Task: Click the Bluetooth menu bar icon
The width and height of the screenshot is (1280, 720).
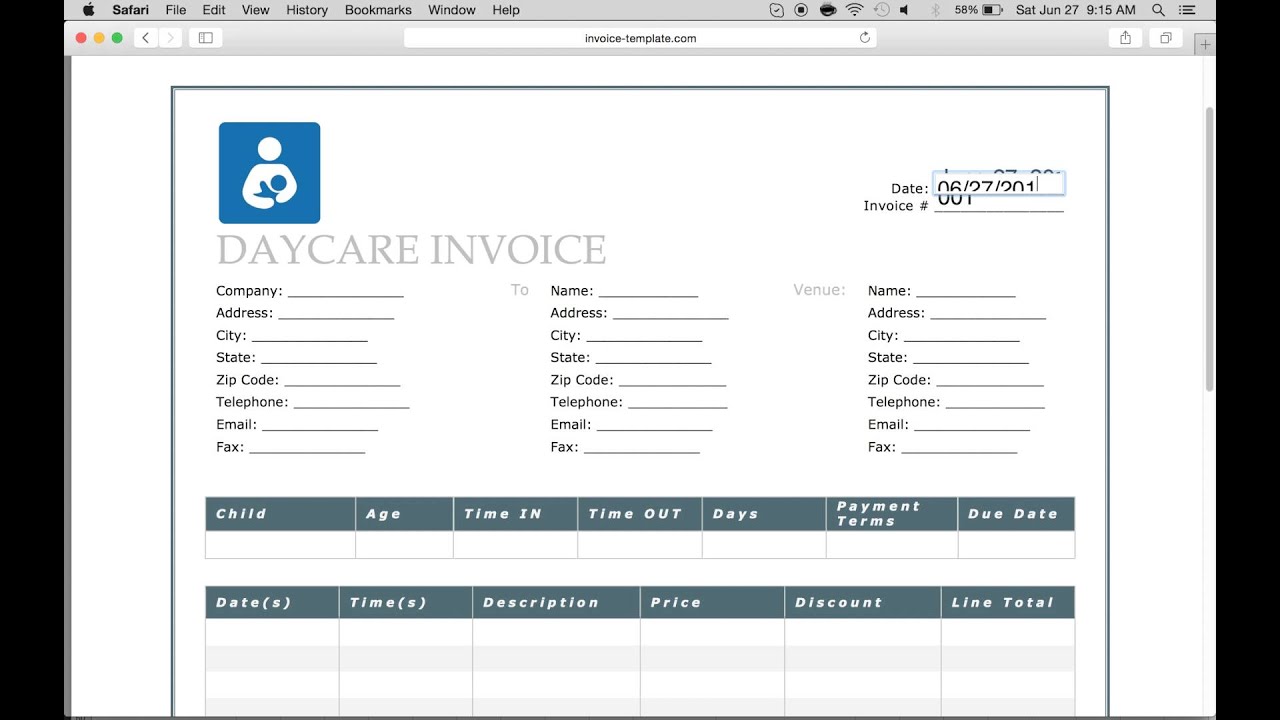Action: 934,10
